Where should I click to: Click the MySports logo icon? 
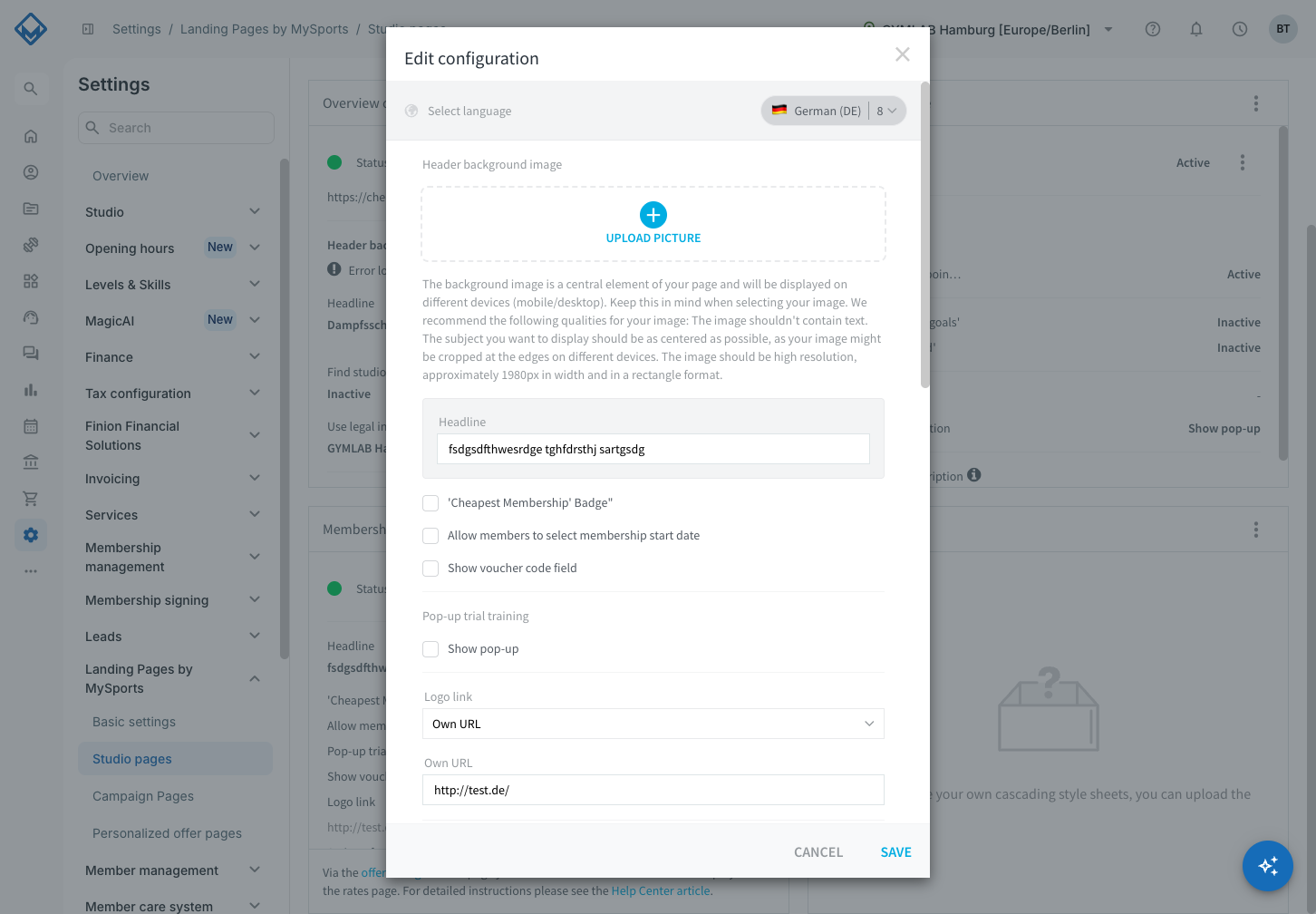pyautogui.click(x=31, y=29)
